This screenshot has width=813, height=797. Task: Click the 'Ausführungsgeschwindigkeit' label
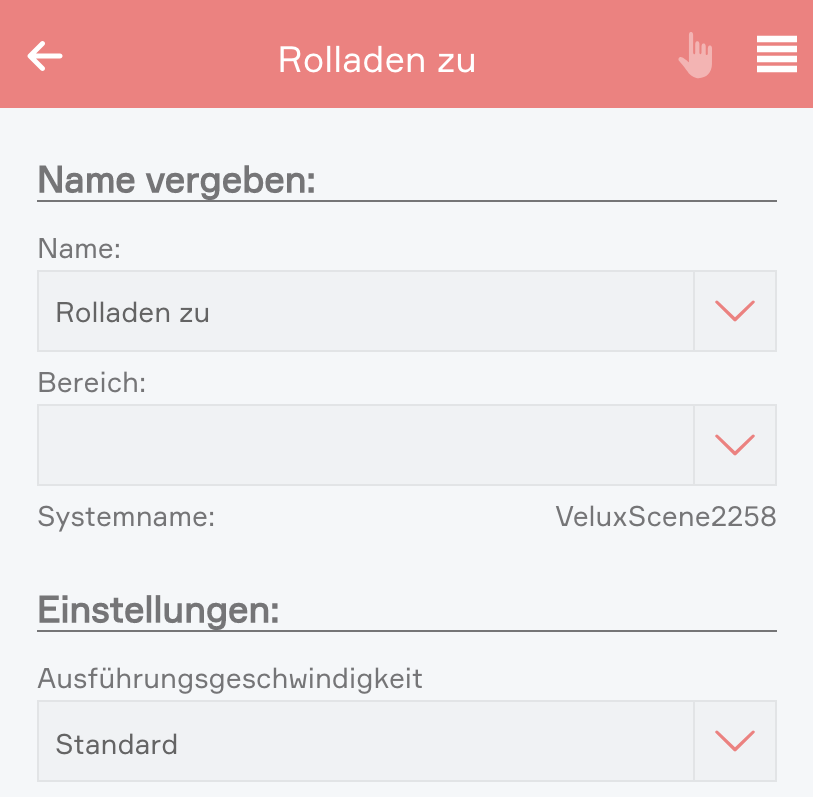coord(230,679)
